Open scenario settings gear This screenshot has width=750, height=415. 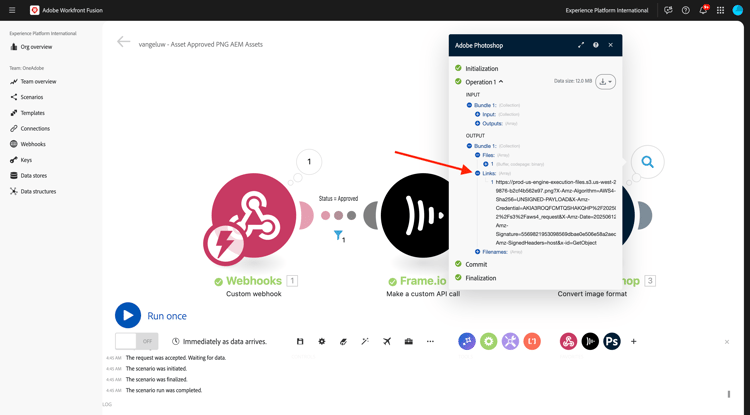(x=322, y=341)
